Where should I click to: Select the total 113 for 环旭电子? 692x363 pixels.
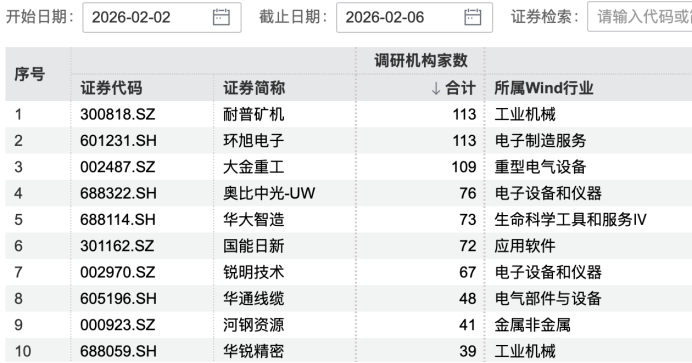(x=464, y=141)
